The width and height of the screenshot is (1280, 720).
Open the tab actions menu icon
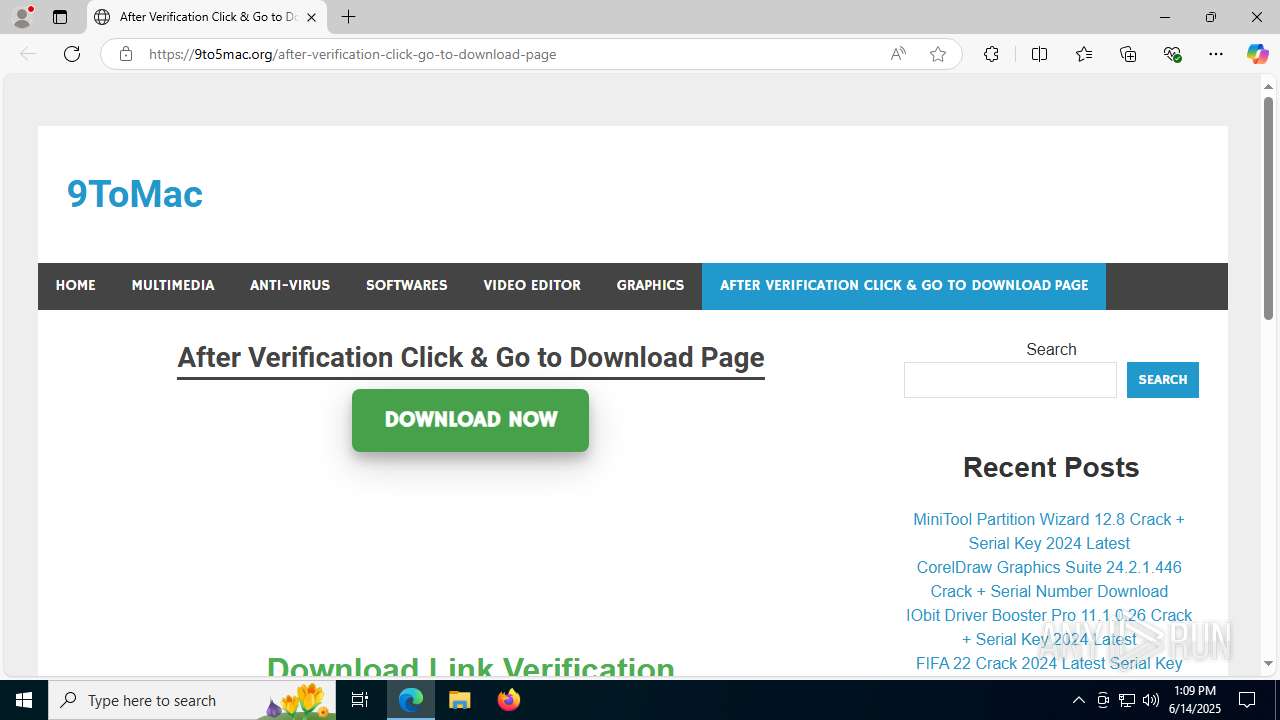pos(60,17)
